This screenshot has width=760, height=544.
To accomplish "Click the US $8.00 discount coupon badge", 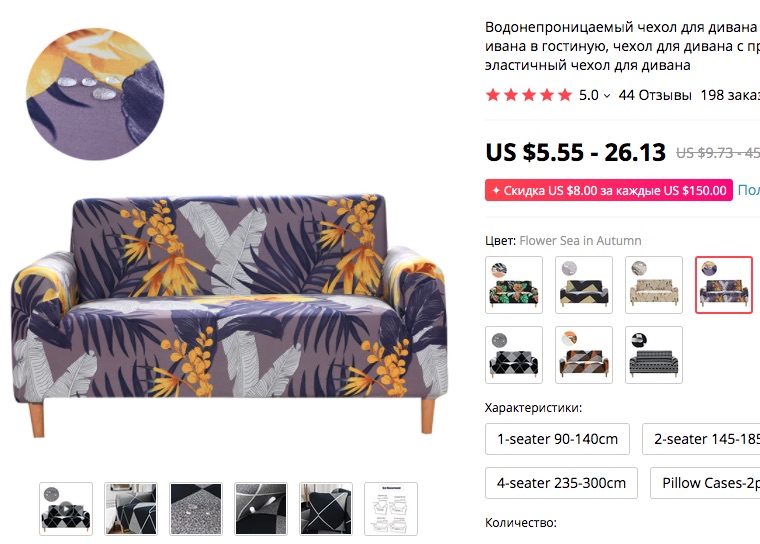I will [609, 190].
